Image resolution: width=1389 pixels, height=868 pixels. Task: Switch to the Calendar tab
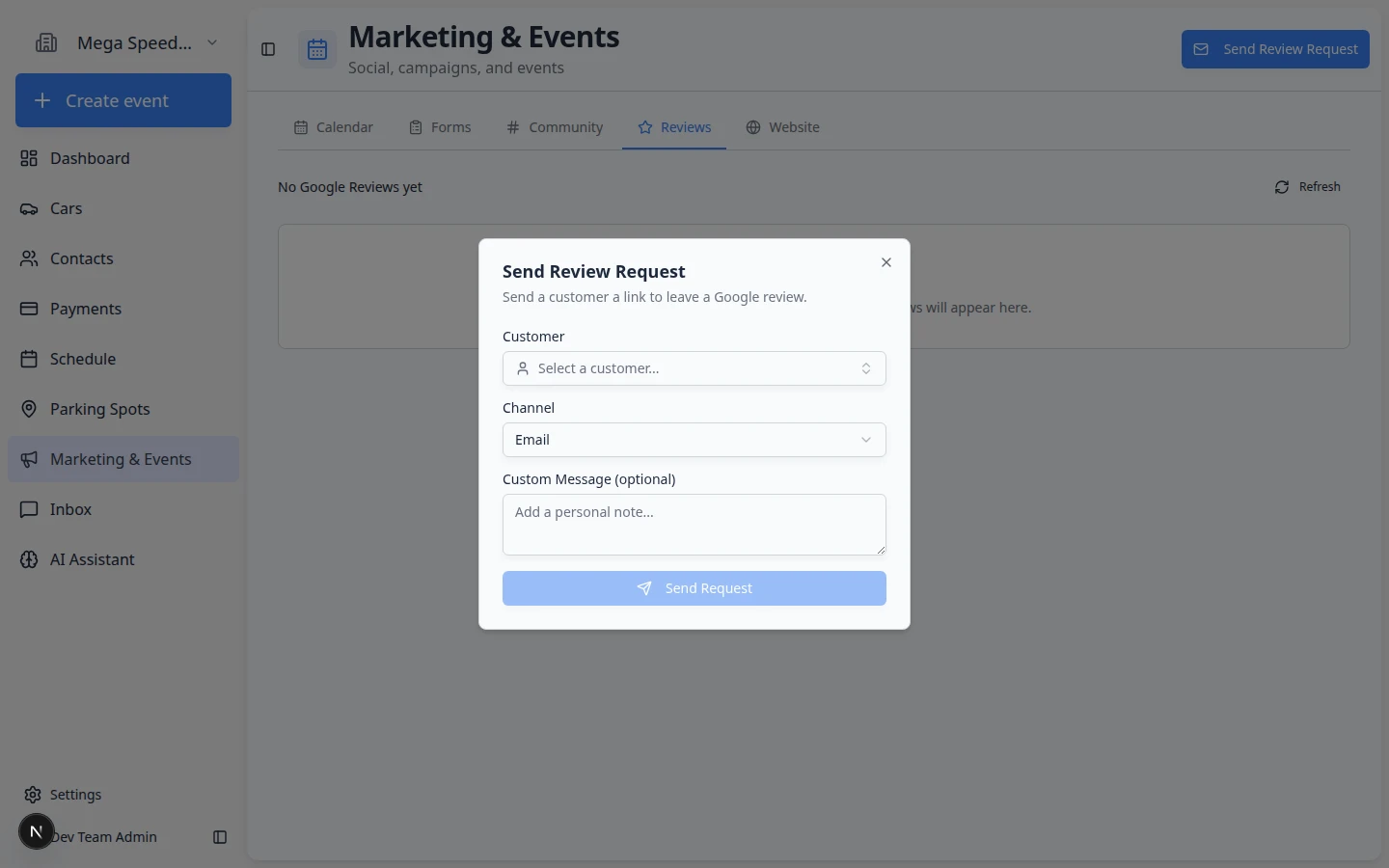click(334, 127)
